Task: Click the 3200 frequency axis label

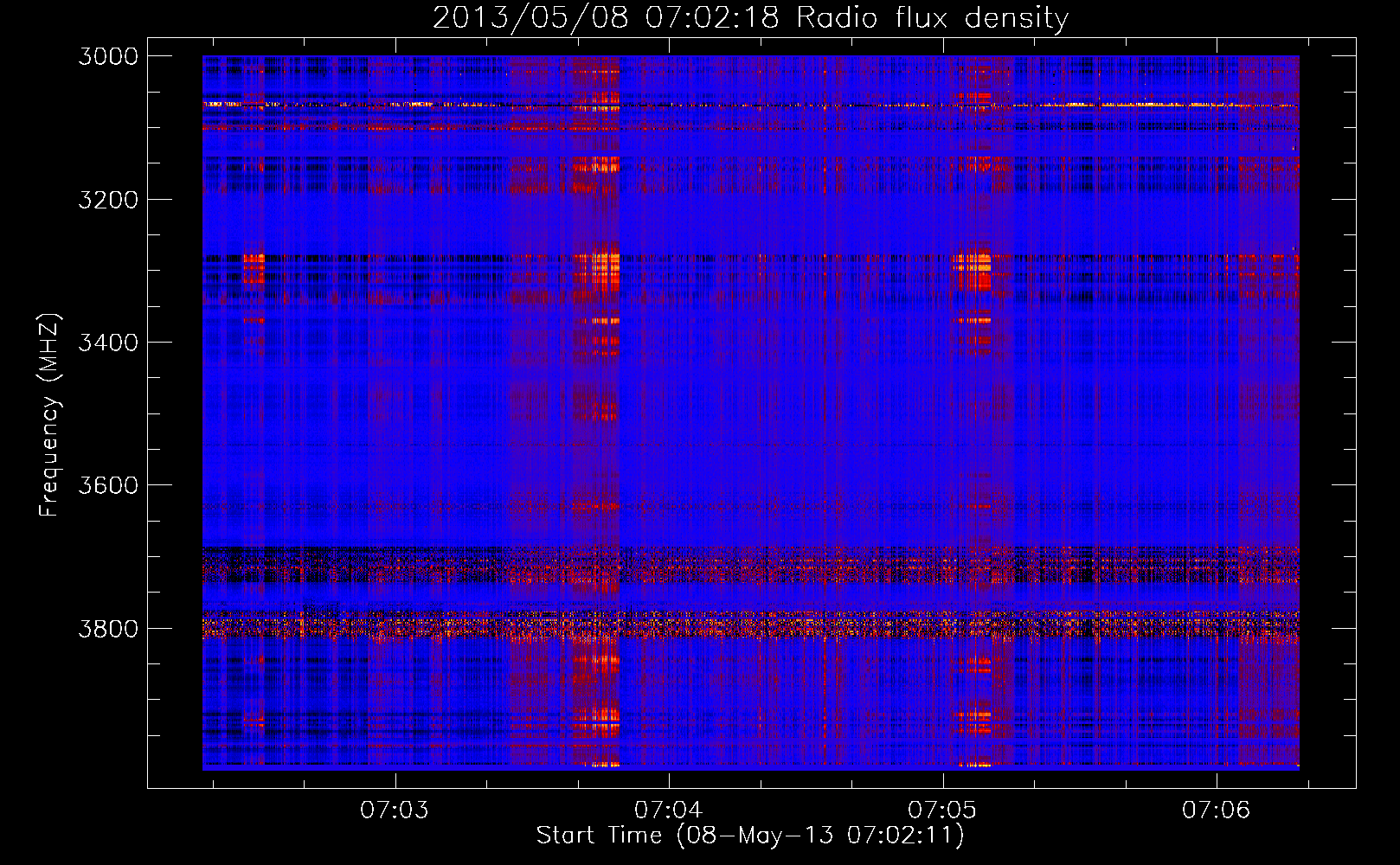Action: coord(108,199)
